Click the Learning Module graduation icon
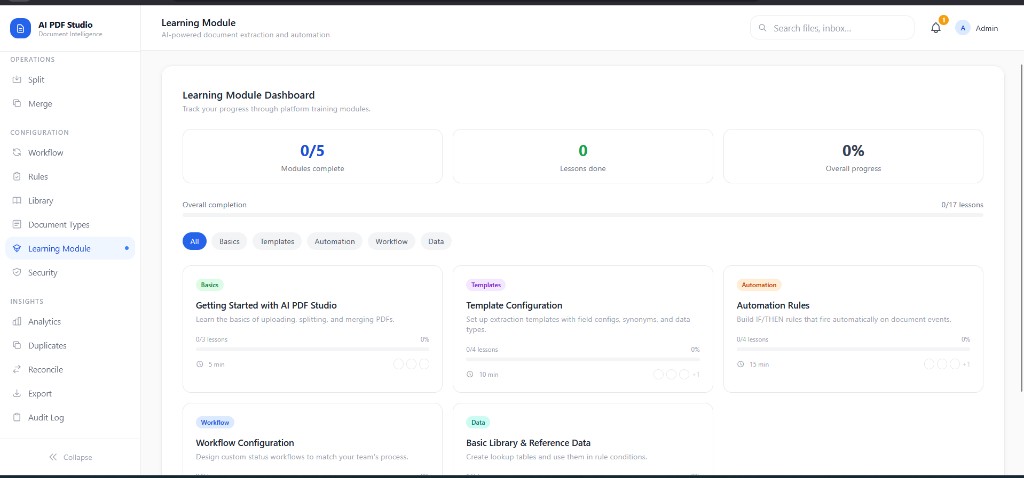The height and width of the screenshot is (478, 1024). tap(17, 248)
